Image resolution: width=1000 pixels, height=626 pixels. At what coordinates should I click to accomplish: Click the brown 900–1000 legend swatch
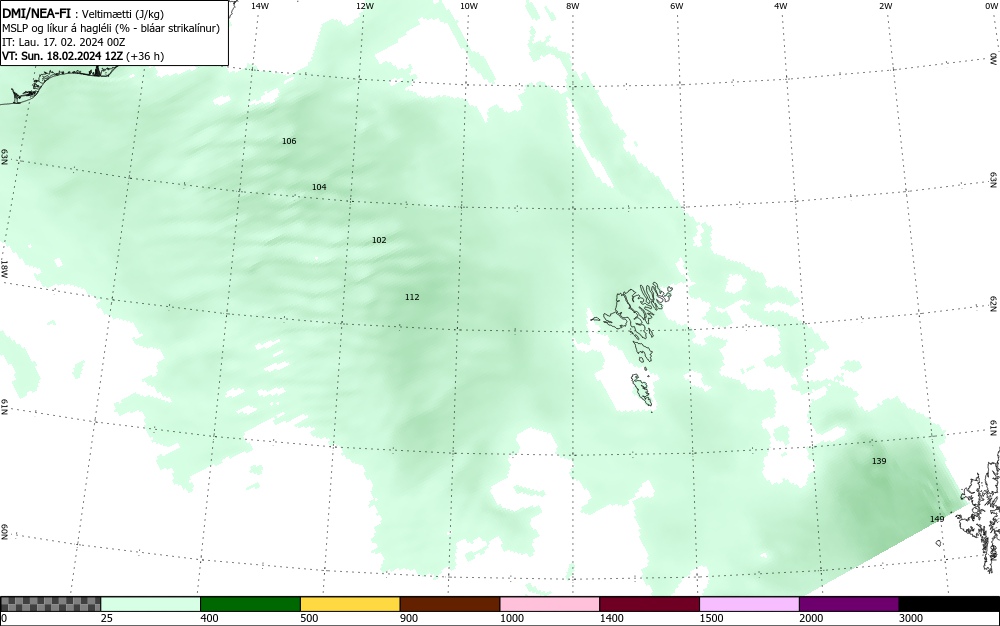450,604
